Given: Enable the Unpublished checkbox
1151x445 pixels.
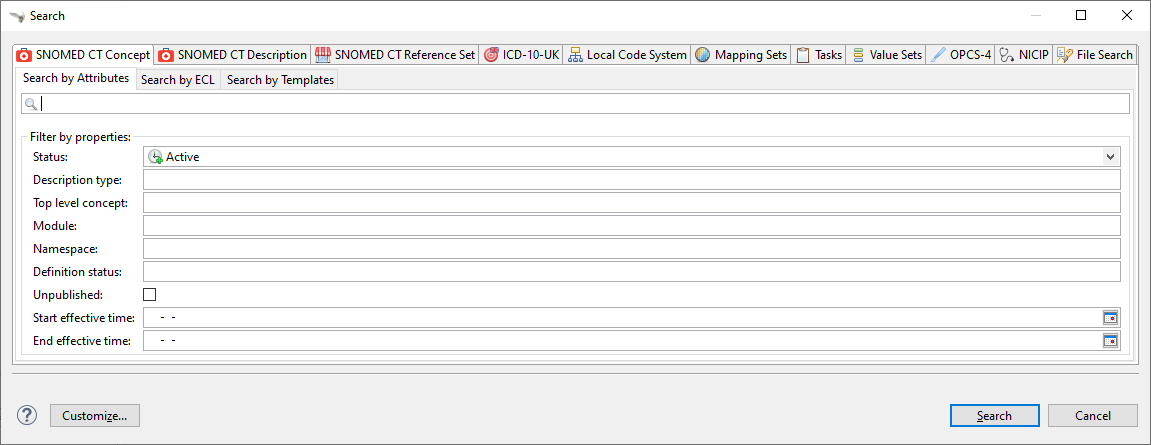Looking at the screenshot, I should [x=150, y=295].
